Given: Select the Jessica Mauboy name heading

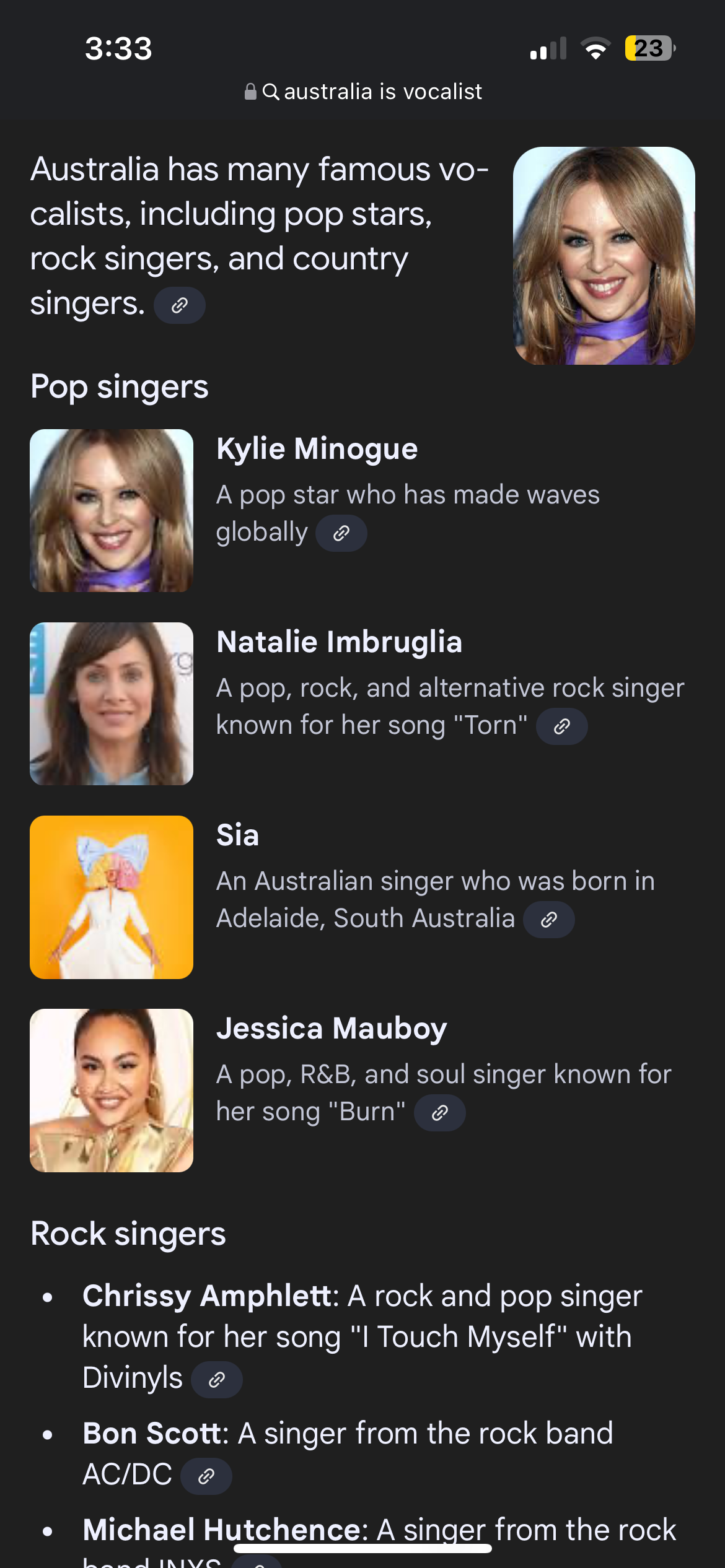Looking at the screenshot, I should [332, 1029].
